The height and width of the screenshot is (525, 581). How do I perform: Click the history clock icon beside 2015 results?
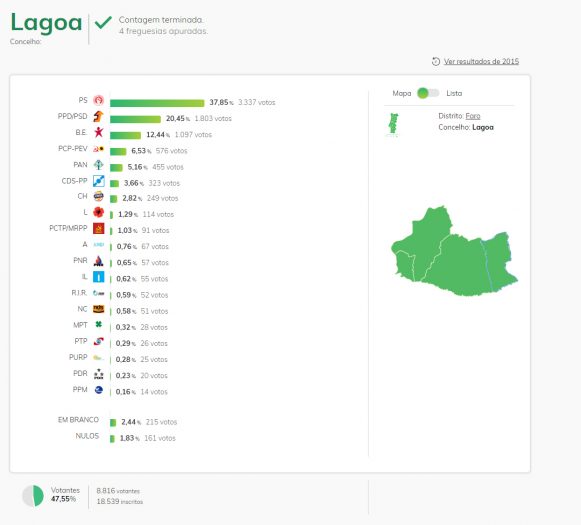point(436,62)
